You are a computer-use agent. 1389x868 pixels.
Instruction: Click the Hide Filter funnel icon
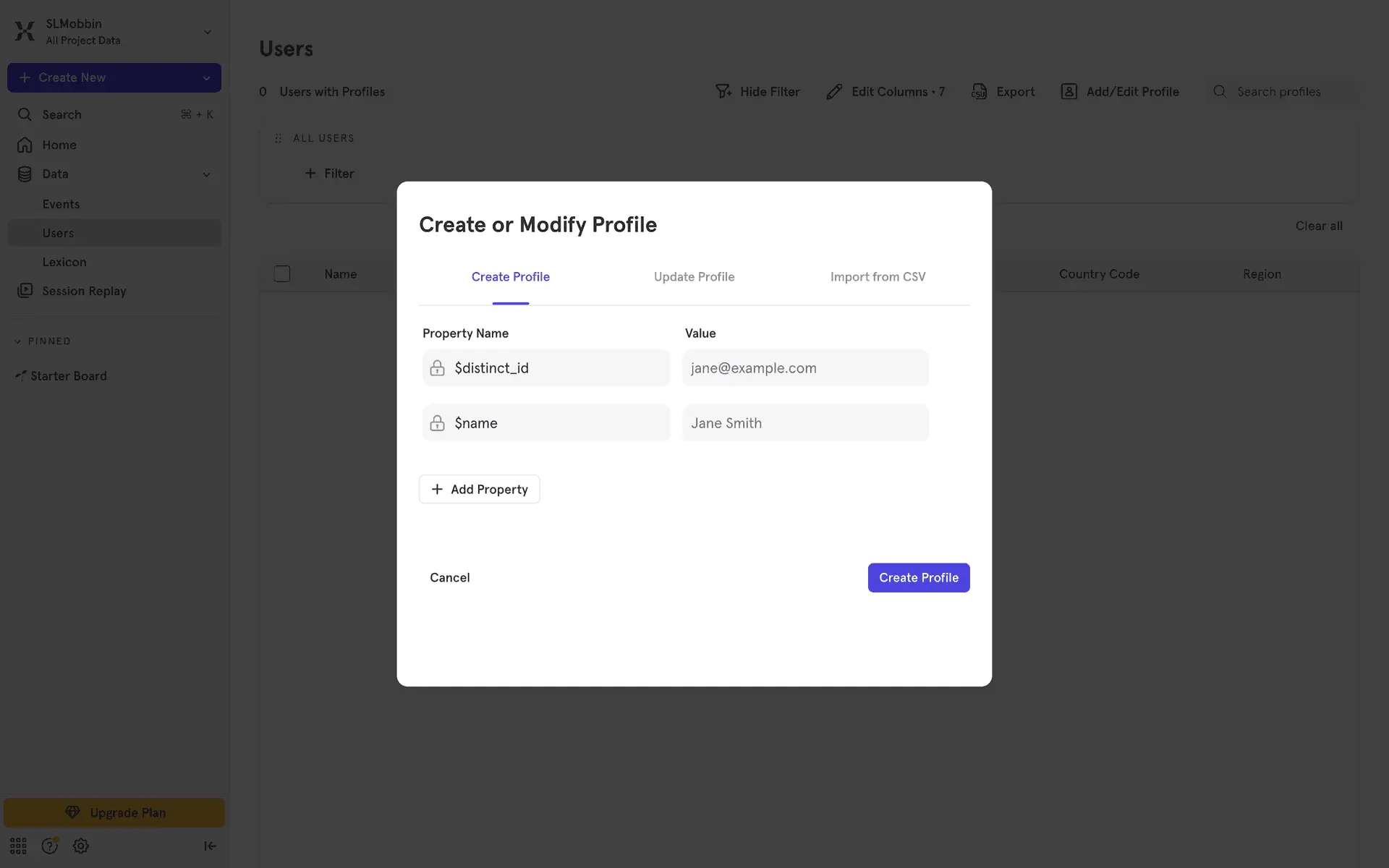coord(723,92)
